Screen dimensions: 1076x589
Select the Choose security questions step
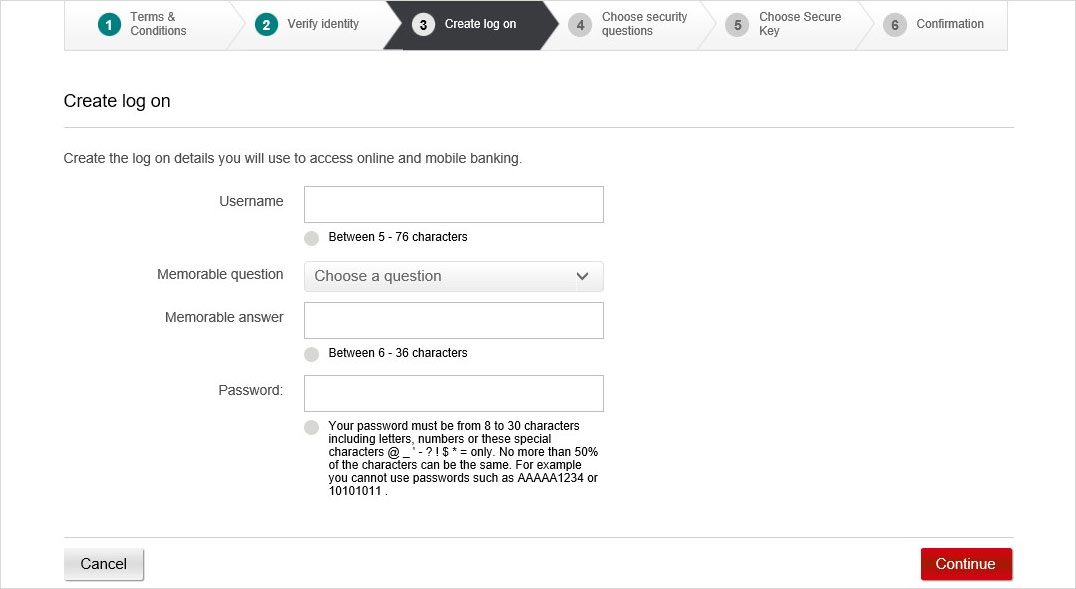pos(644,24)
